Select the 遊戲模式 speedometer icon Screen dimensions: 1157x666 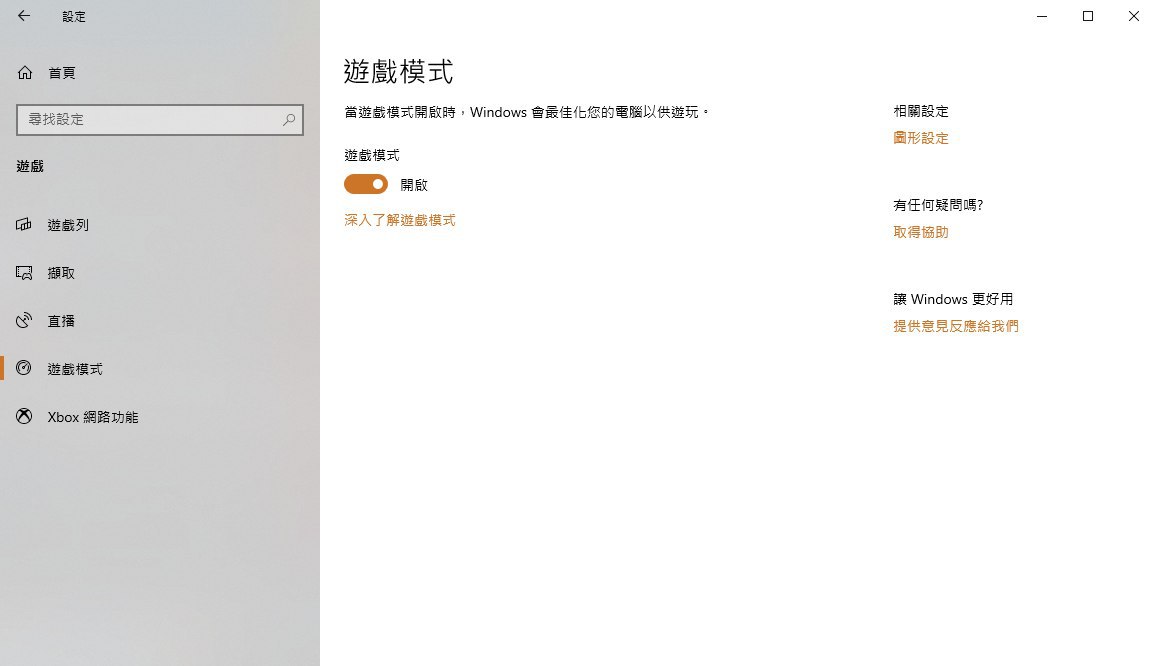[x=24, y=368]
